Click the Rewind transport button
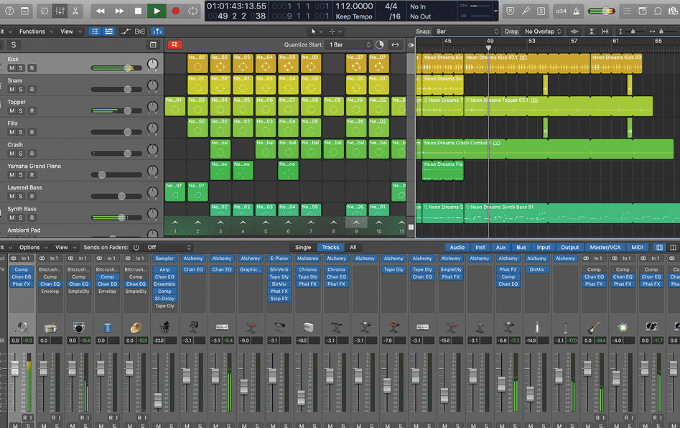The image size is (680, 428). coord(99,10)
